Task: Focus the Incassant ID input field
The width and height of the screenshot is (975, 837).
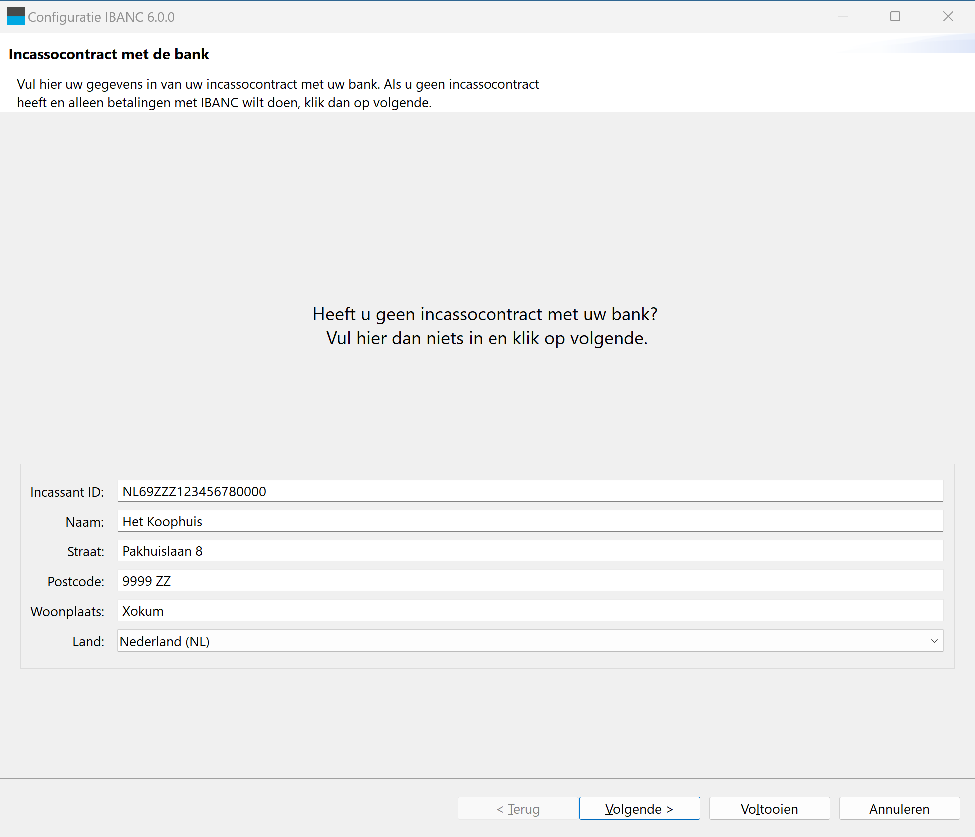Action: click(530, 491)
